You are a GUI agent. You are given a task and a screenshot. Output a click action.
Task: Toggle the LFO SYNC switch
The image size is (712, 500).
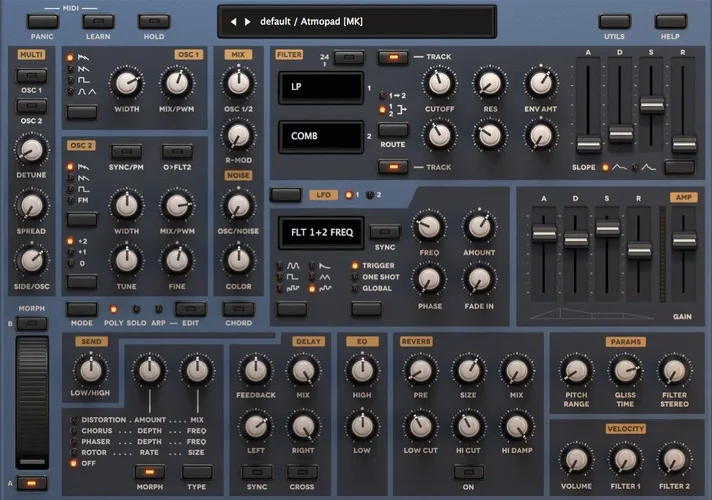click(385, 232)
